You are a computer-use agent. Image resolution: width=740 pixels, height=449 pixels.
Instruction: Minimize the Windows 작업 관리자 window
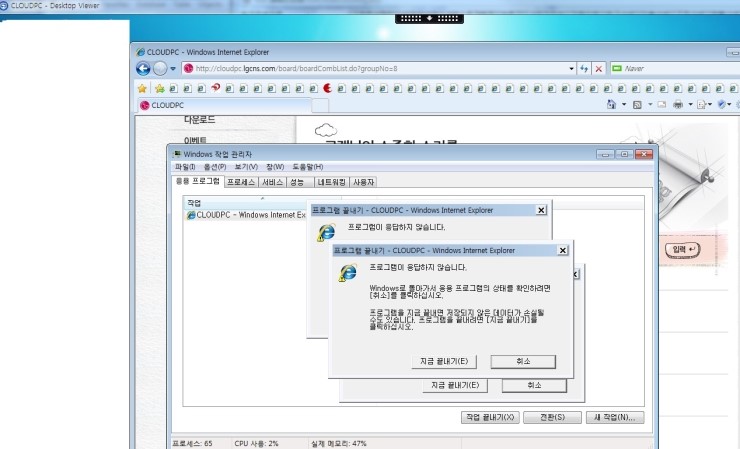(605, 154)
